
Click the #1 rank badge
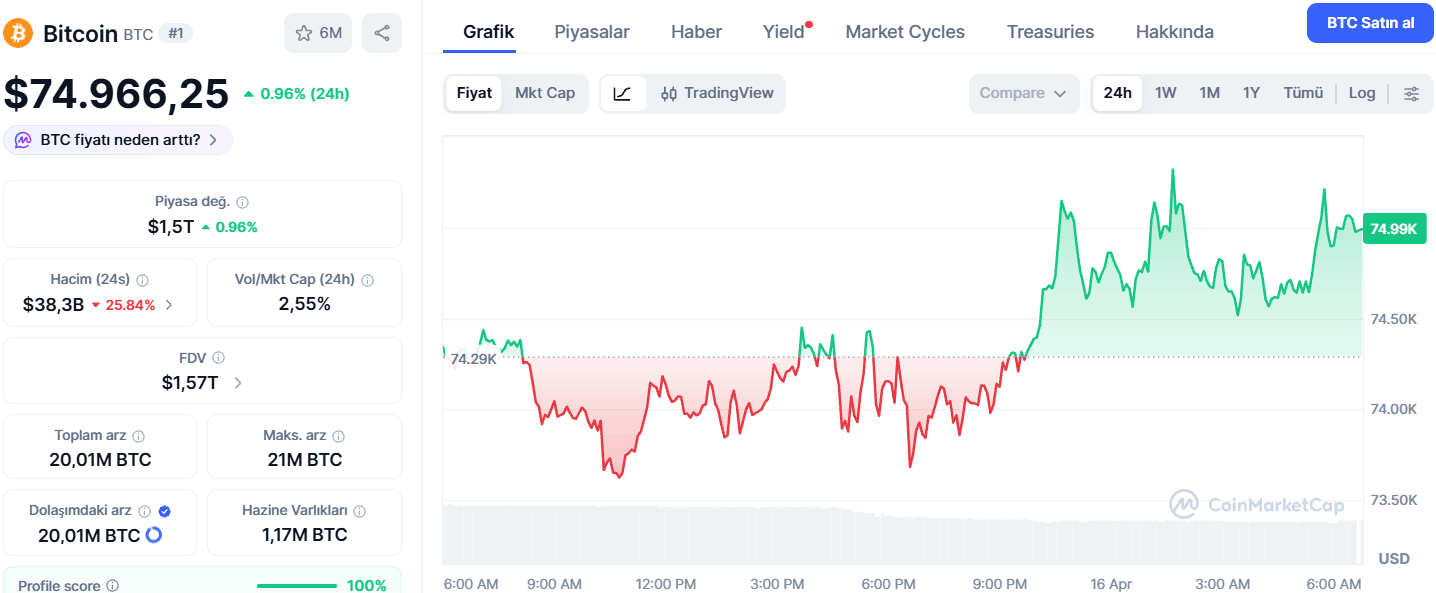point(176,33)
